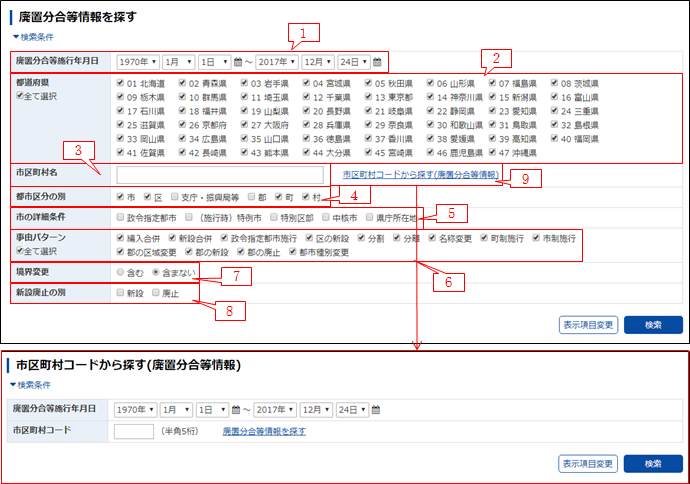Select the 含む radio button for 境界変更
690x484 pixels.
[x=121, y=271]
